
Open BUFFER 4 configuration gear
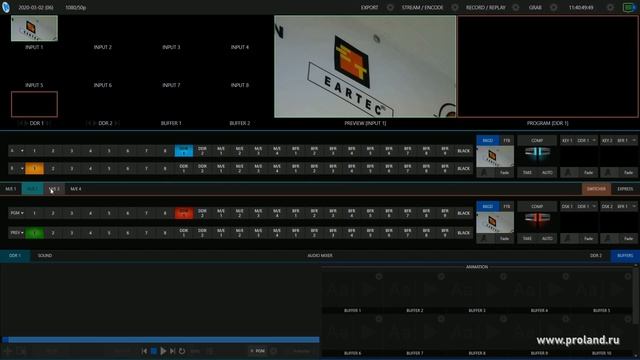(x=566, y=277)
